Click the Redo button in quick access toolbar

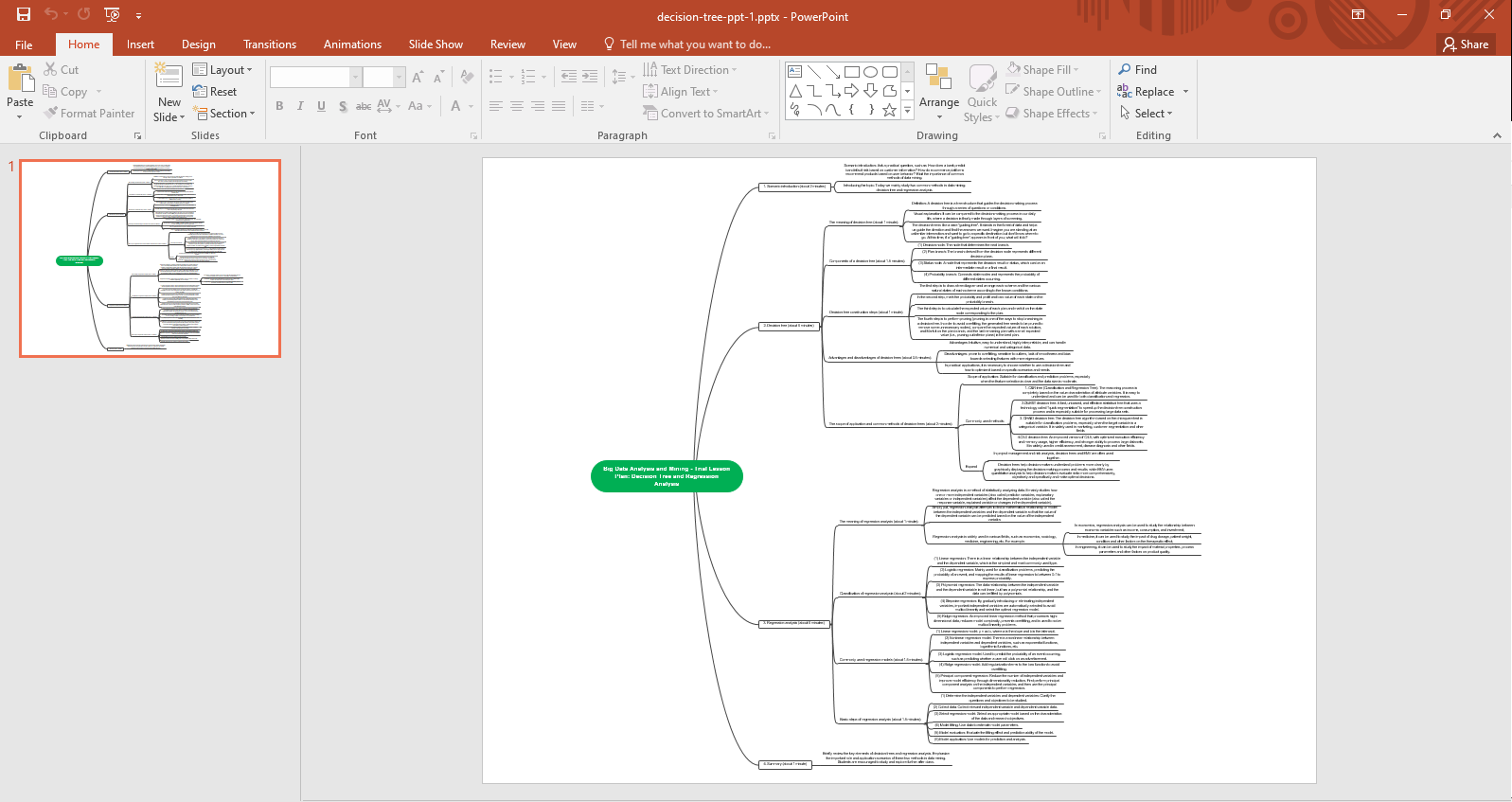83,14
